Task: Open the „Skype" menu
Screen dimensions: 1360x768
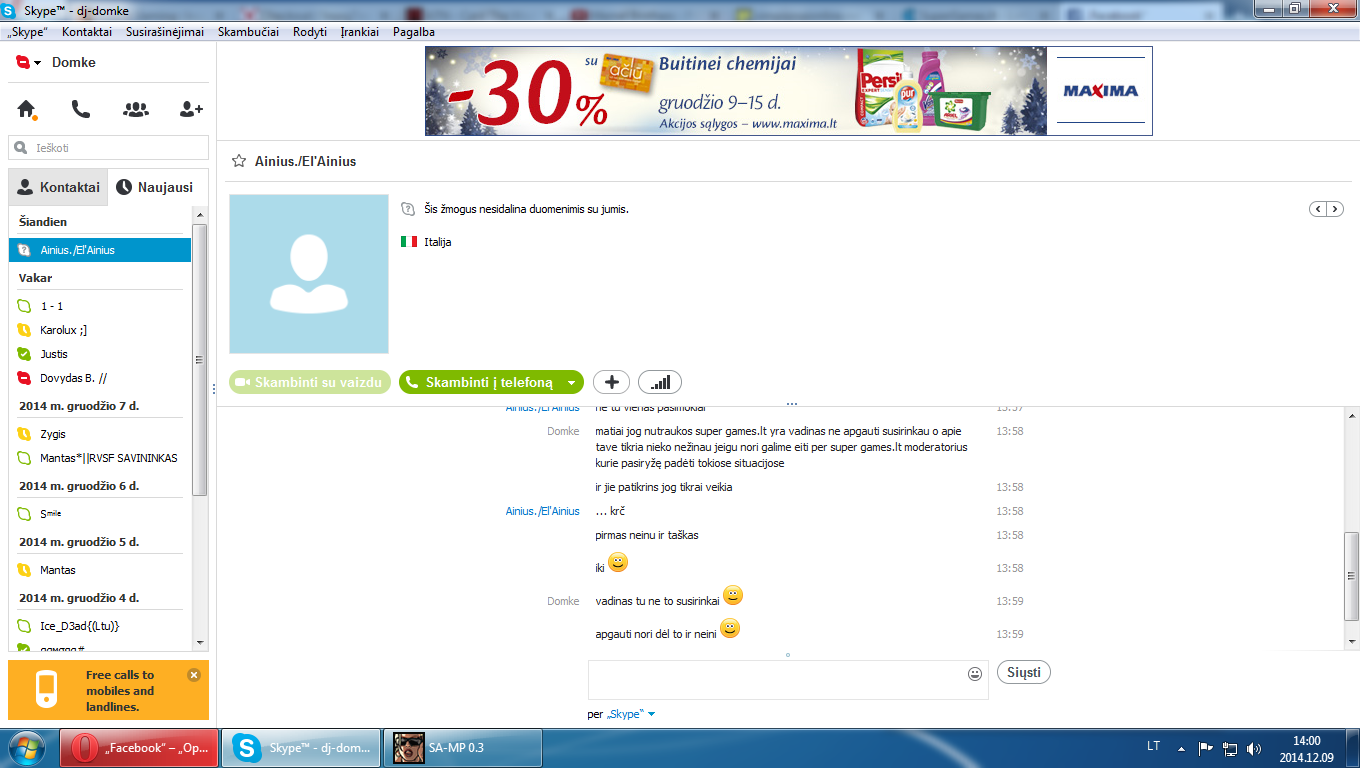Action: pos(27,32)
